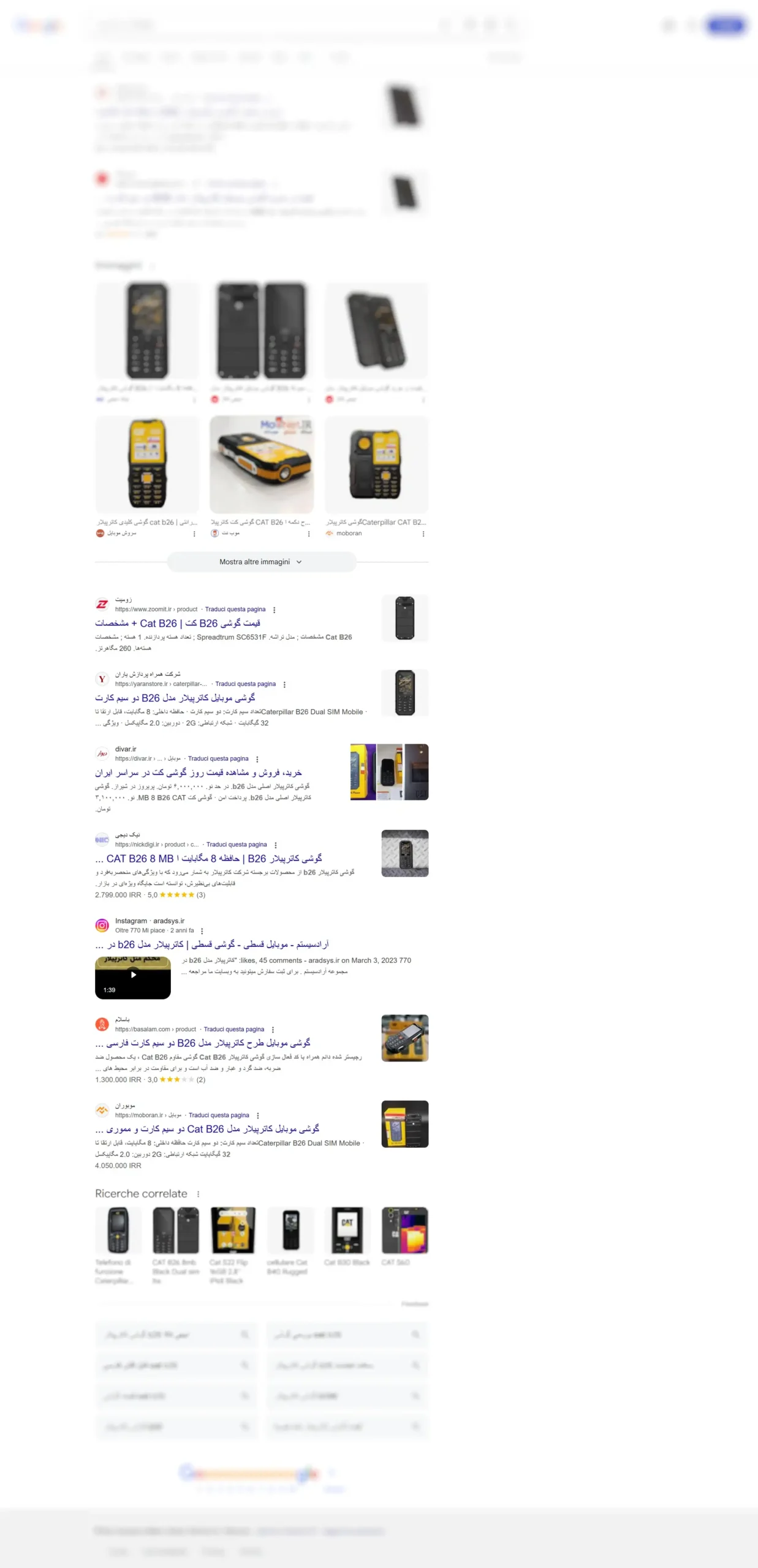Play the aradsys.ir Instagram video
Screen dimensions: 758x1568
point(133,978)
